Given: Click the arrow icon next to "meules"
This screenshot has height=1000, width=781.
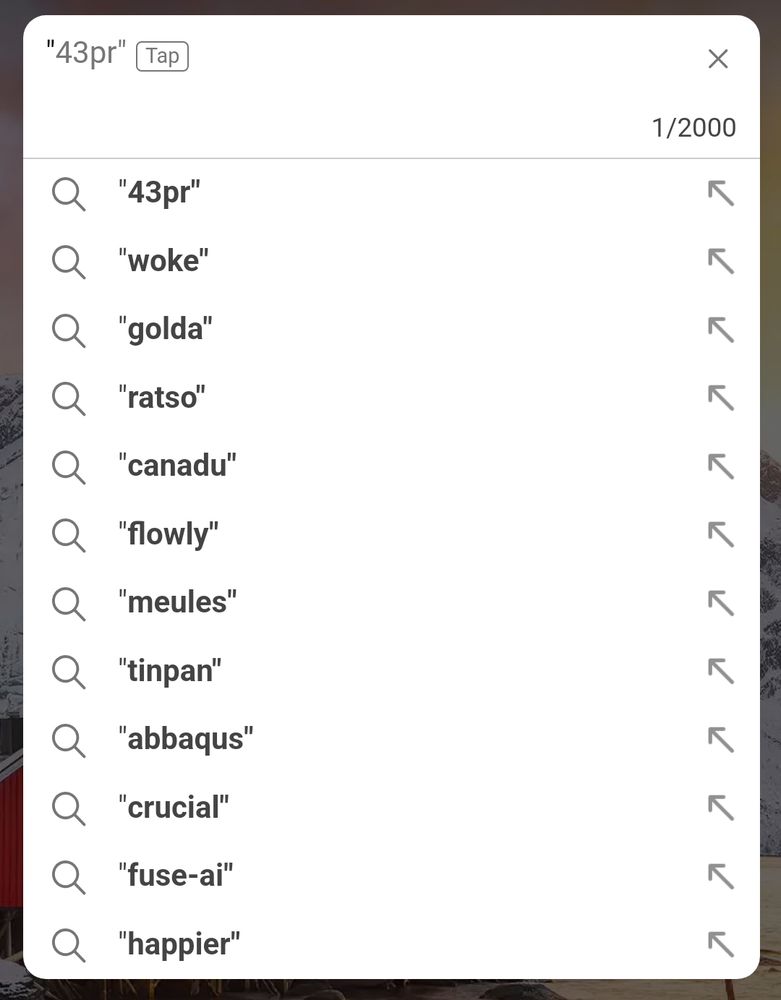Looking at the screenshot, I should (x=720, y=602).
